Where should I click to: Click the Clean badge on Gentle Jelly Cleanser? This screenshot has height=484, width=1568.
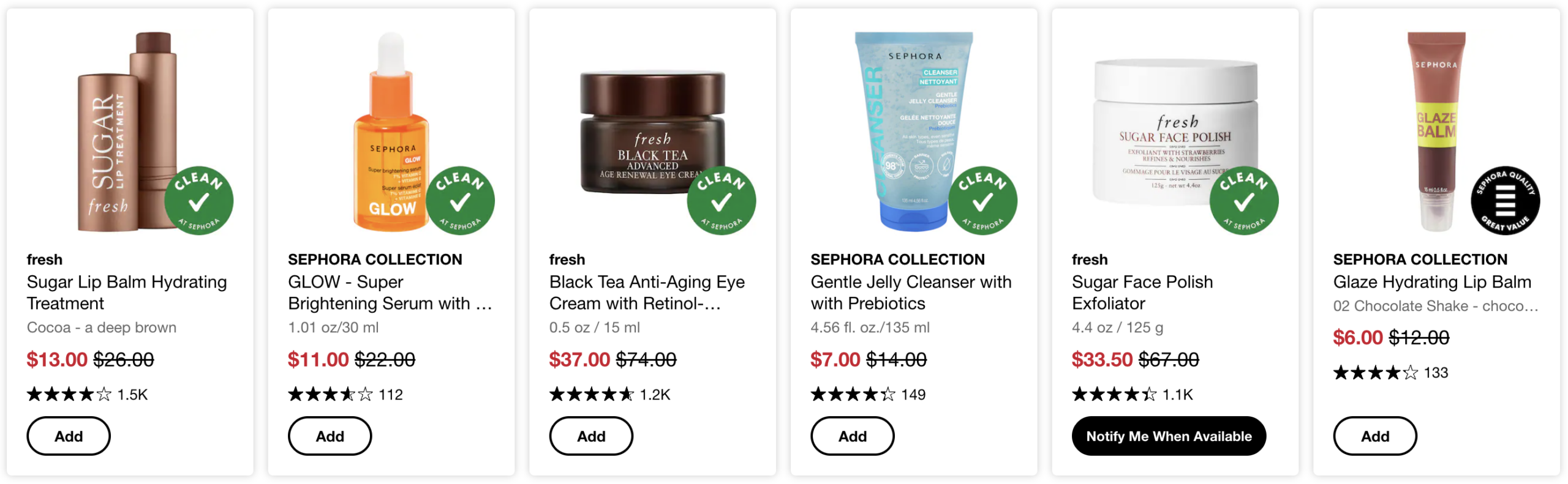[982, 201]
